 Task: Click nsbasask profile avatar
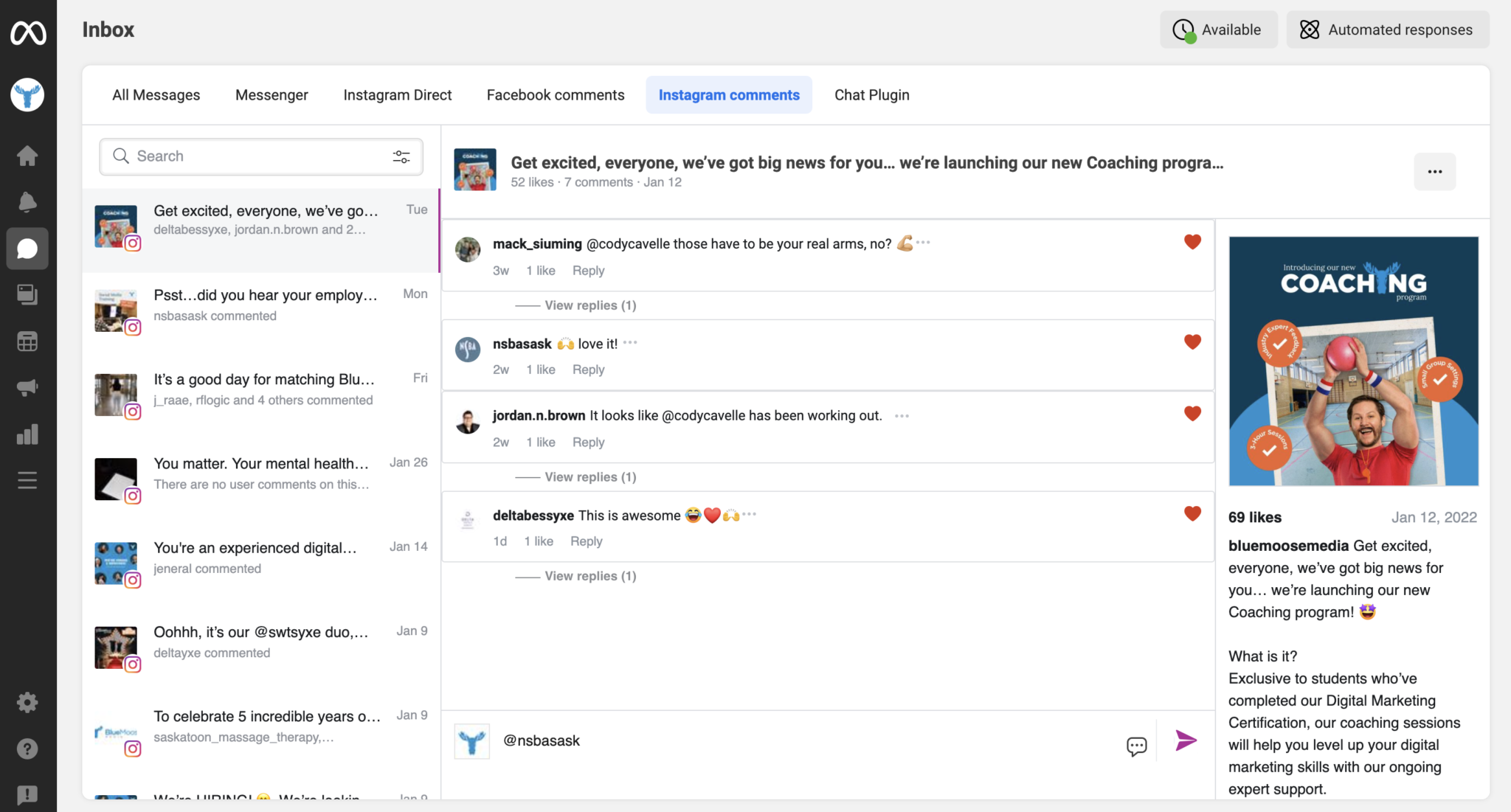point(468,350)
